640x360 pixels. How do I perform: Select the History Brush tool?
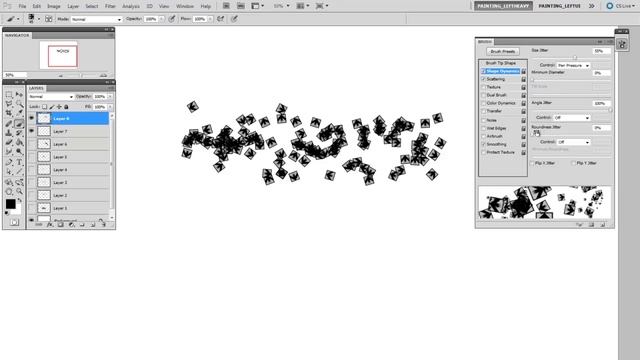point(19,133)
